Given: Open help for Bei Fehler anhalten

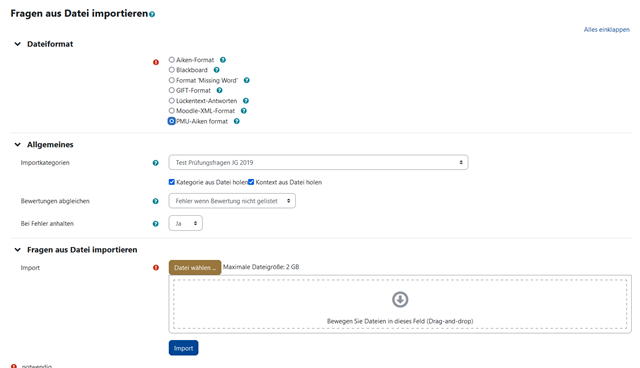Looking at the screenshot, I should pos(156,224).
